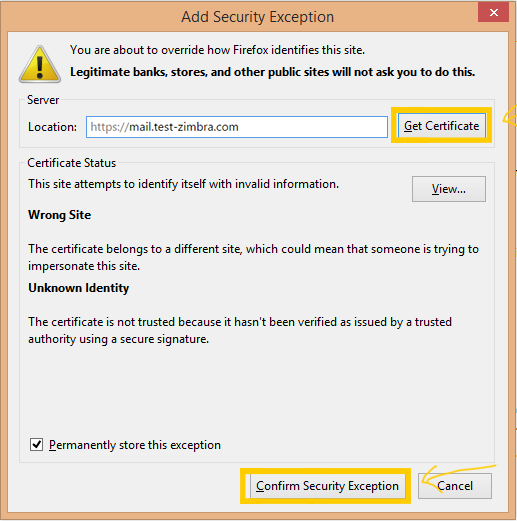Confirm Security Exception
Viewport: 517px width, 521px height.
pos(327,486)
